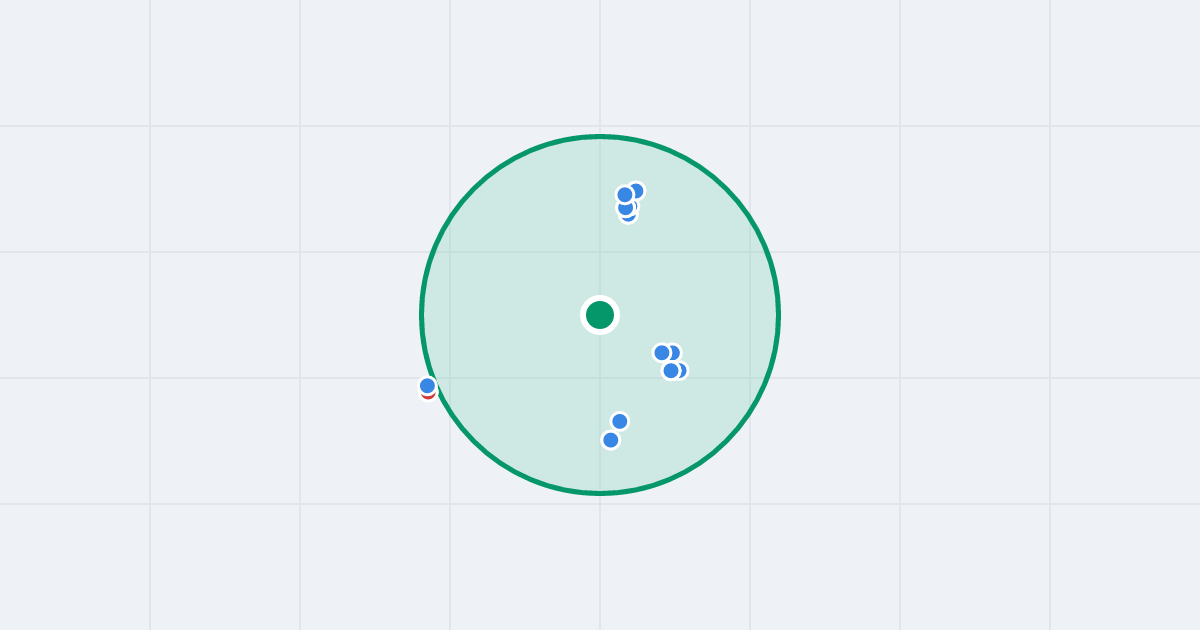Select the middle marker of the upper cluster

click(626, 207)
